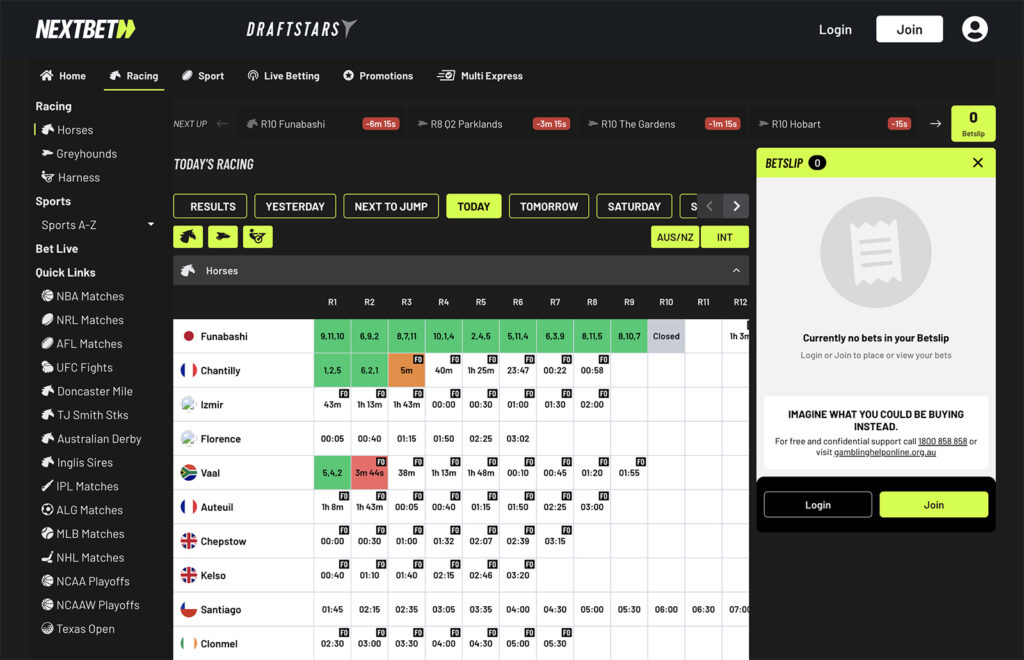The height and width of the screenshot is (660, 1024).
Task: Filter races by greyhounds icon
Action: tap(223, 237)
